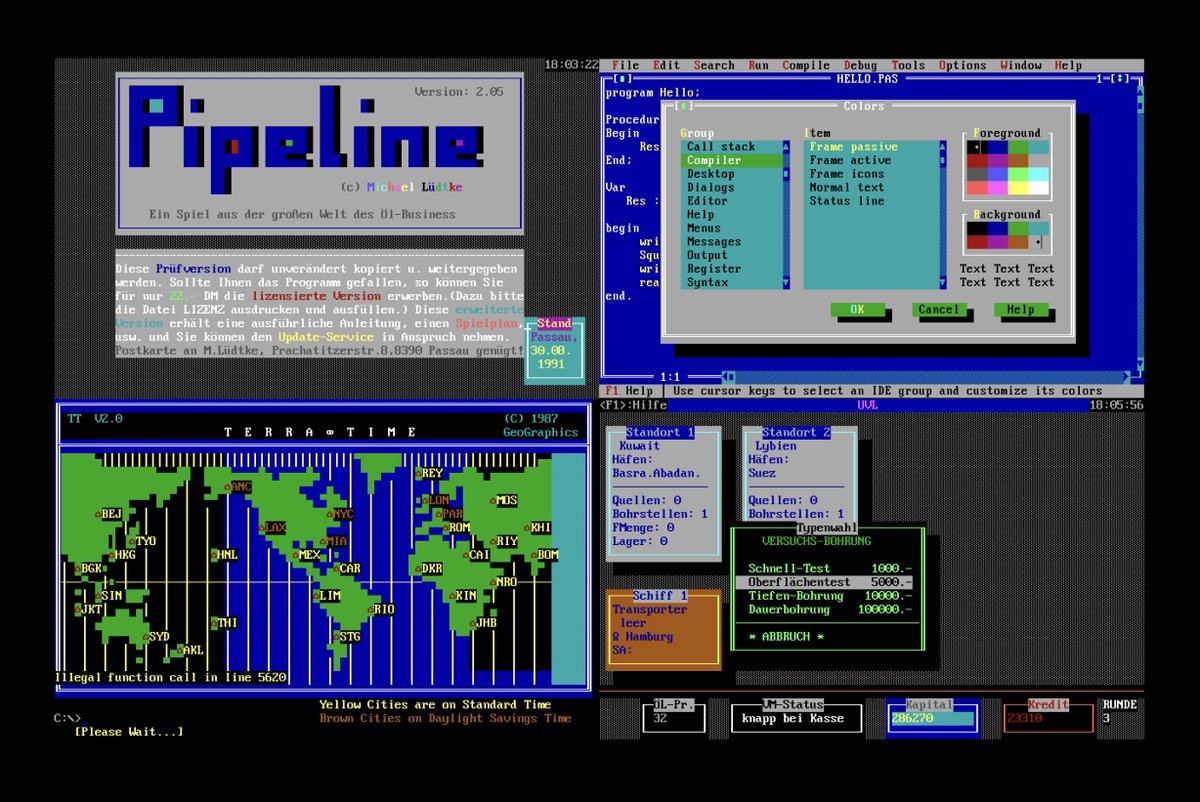Open the Compile menu
This screenshot has height=802, width=1200.
tap(806, 65)
